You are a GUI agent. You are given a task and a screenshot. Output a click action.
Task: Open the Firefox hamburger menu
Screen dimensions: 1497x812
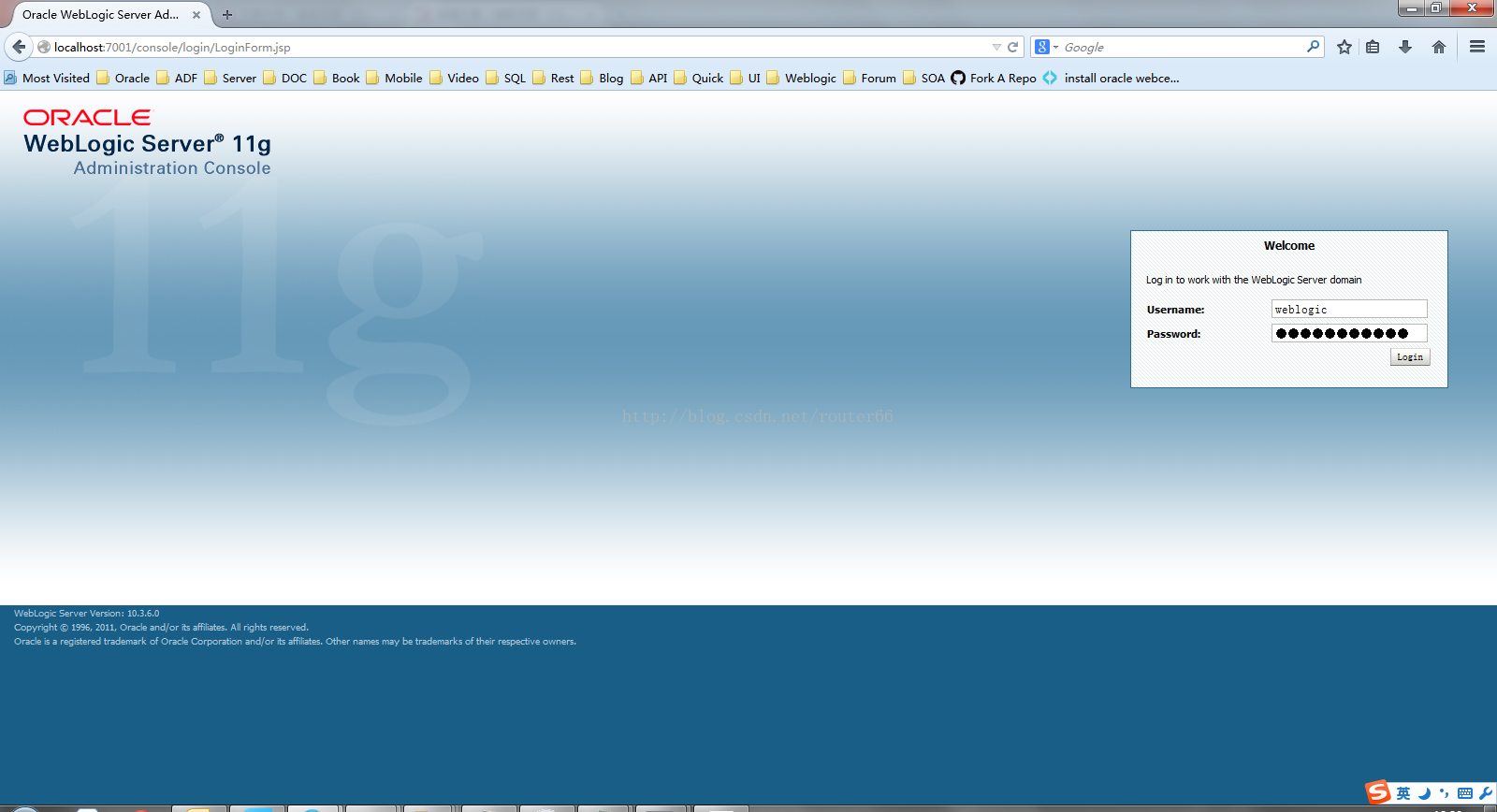click(1477, 47)
